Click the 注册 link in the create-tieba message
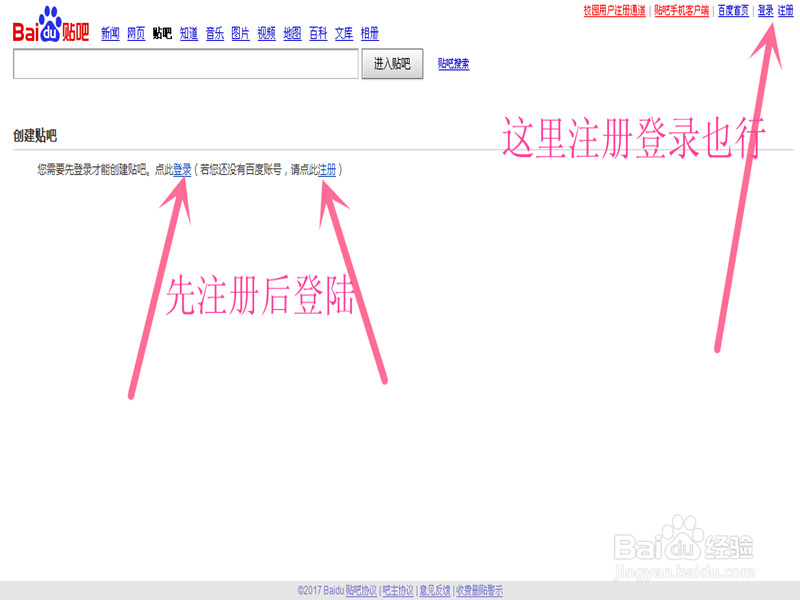800x600 pixels. click(327, 170)
